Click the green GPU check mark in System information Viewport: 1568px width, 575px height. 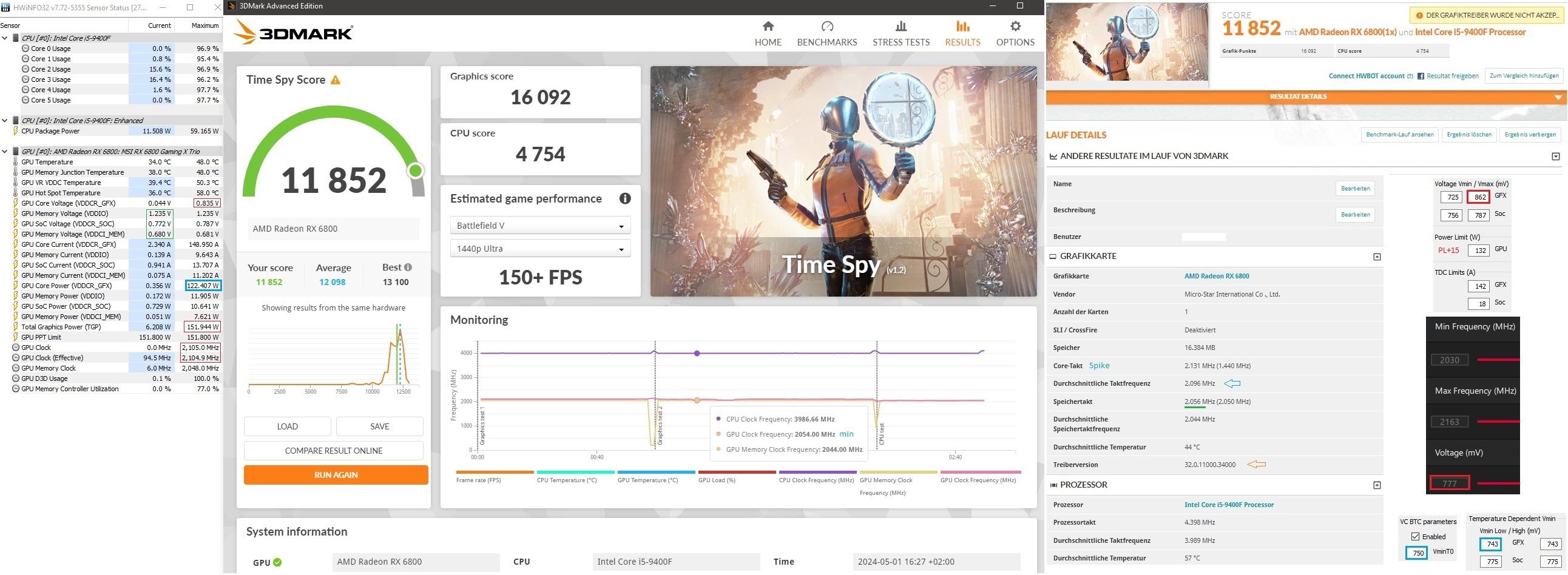pos(277,562)
